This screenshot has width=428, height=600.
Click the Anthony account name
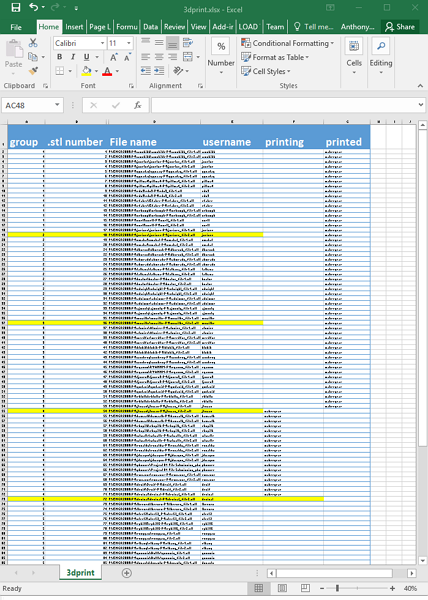tap(358, 27)
